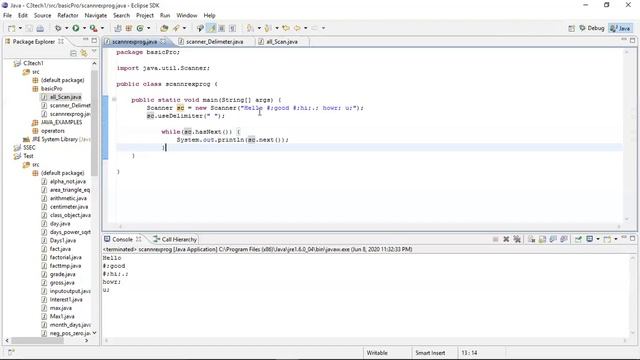Open the New Java Class dropdown arrow
Screen dimensions: 640x360
coord(149,28)
